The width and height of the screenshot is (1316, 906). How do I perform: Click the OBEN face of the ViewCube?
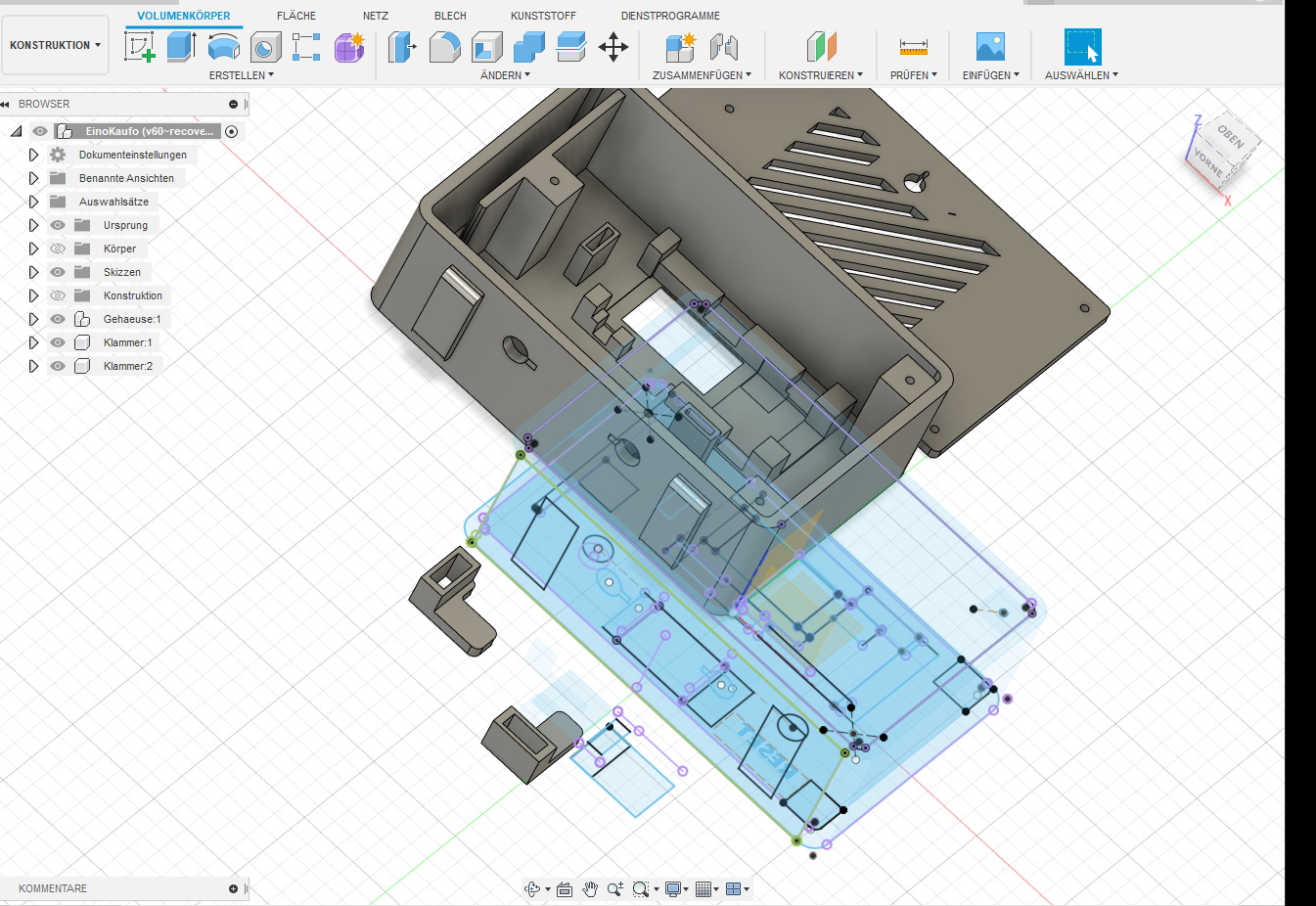point(1230,136)
